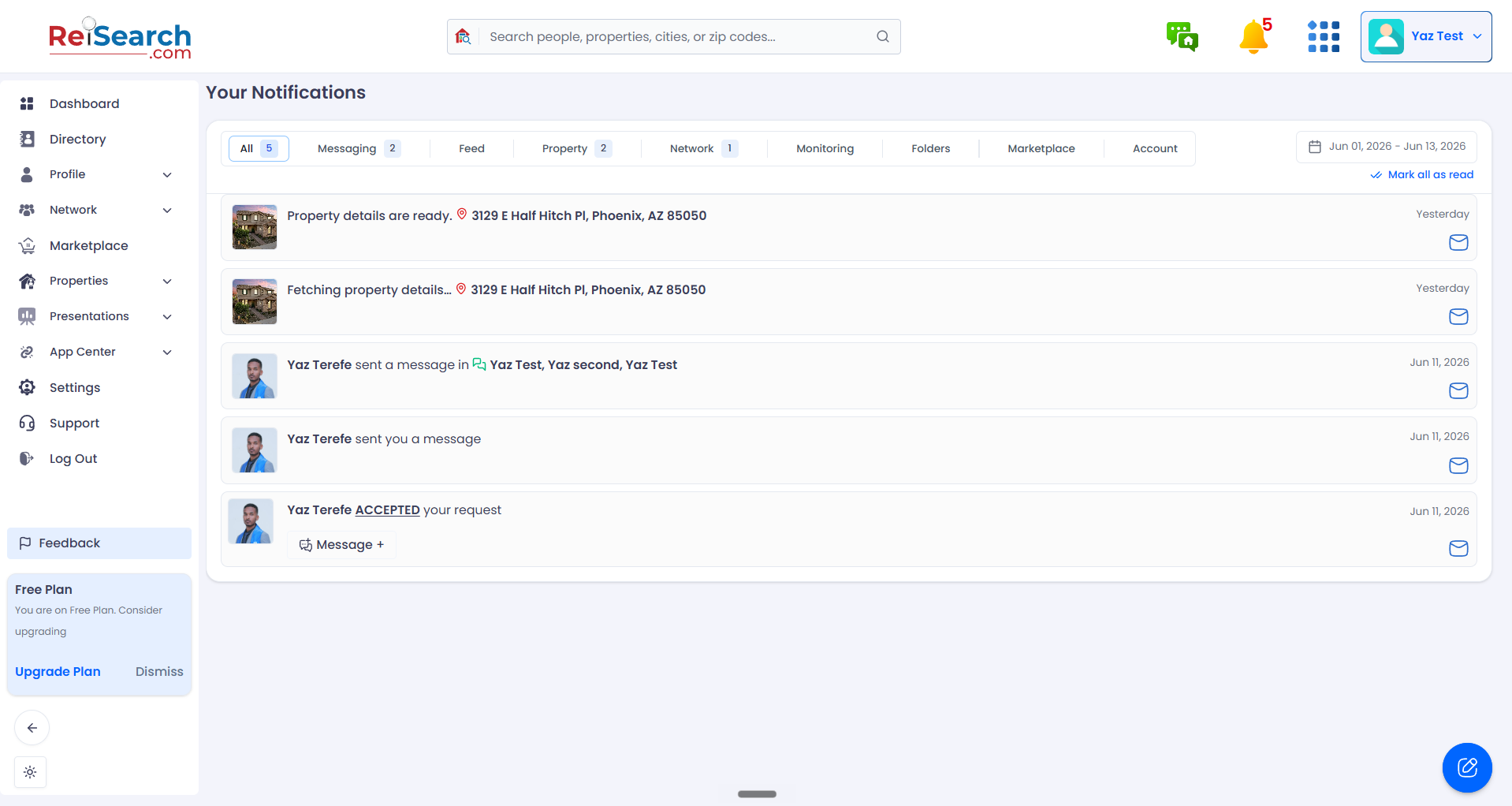Click the floating compose pencil button
The height and width of the screenshot is (806, 1512).
point(1467,767)
